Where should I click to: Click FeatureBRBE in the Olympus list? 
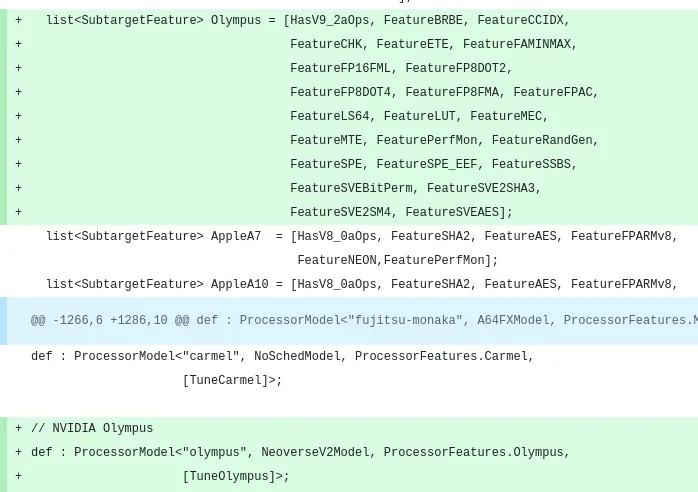click(423, 20)
